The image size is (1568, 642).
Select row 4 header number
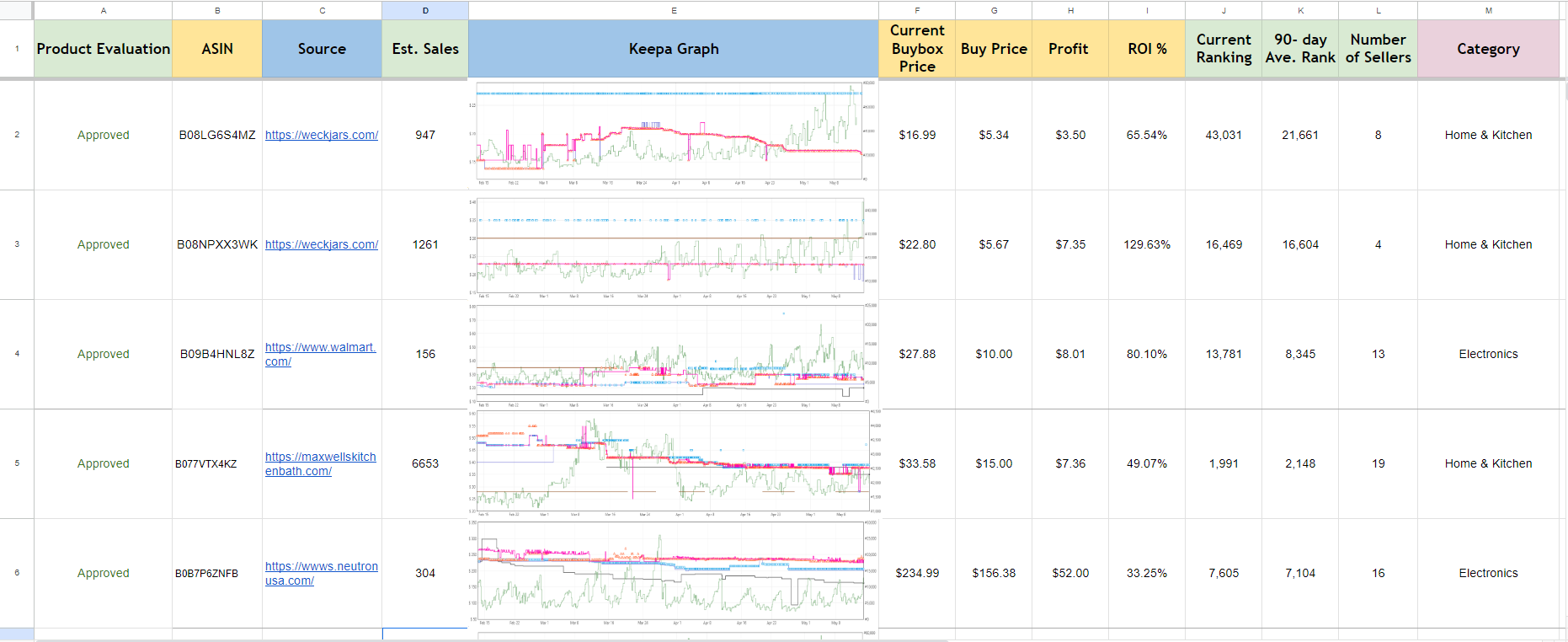tap(17, 354)
